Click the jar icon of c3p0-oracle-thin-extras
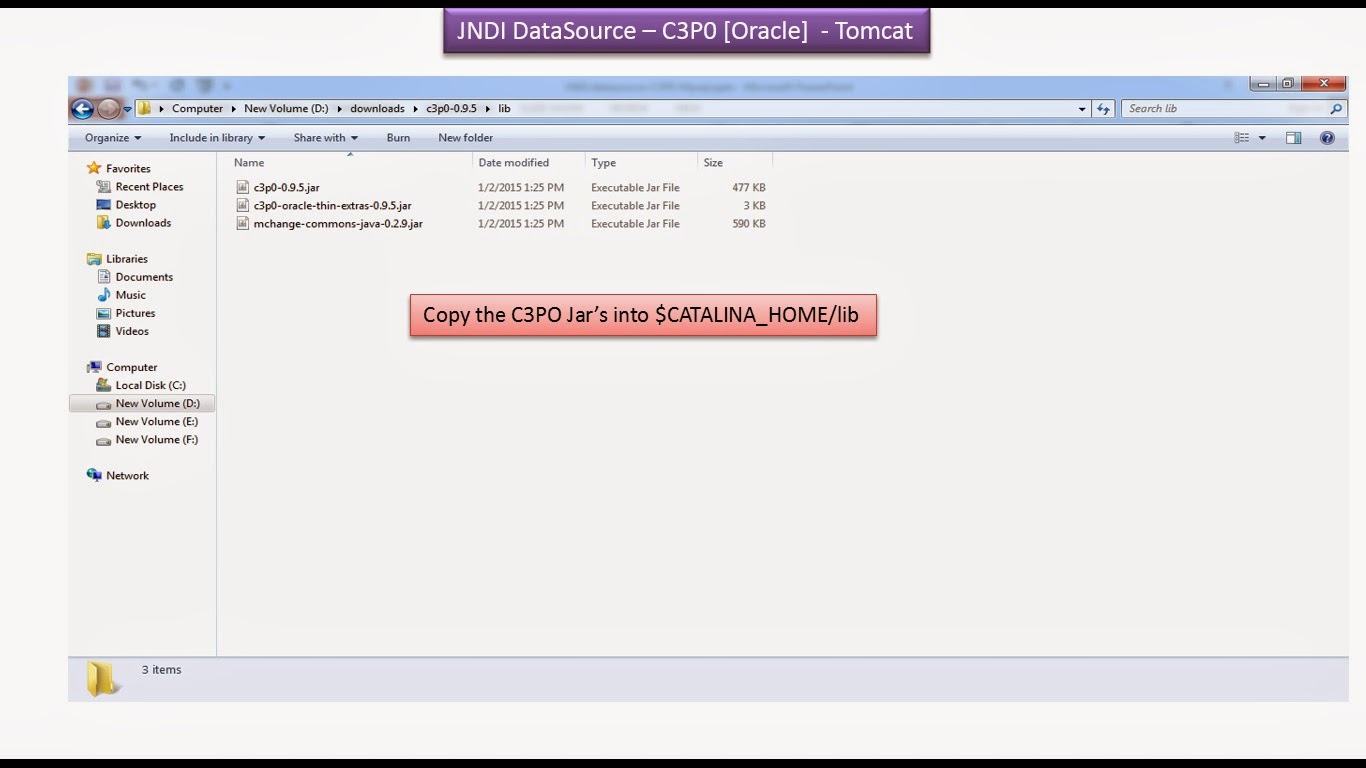The width and height of the screenshot is (1366, 768). (x=242, y=205)
